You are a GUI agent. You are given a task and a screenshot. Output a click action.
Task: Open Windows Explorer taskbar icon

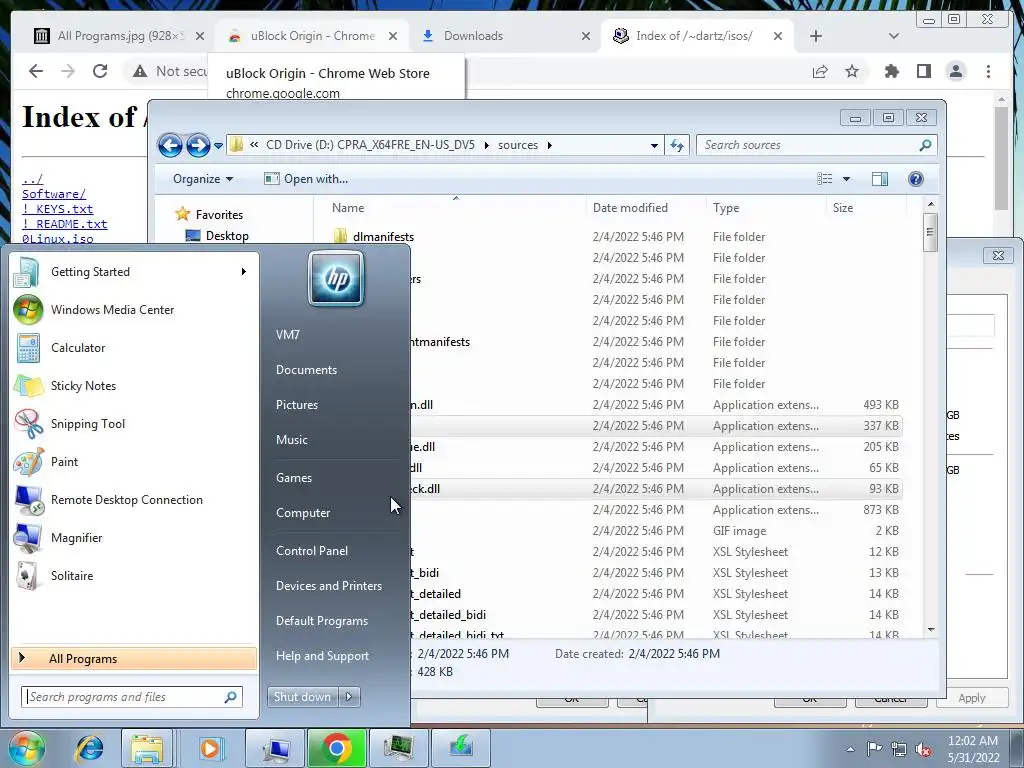pos(147,748)
